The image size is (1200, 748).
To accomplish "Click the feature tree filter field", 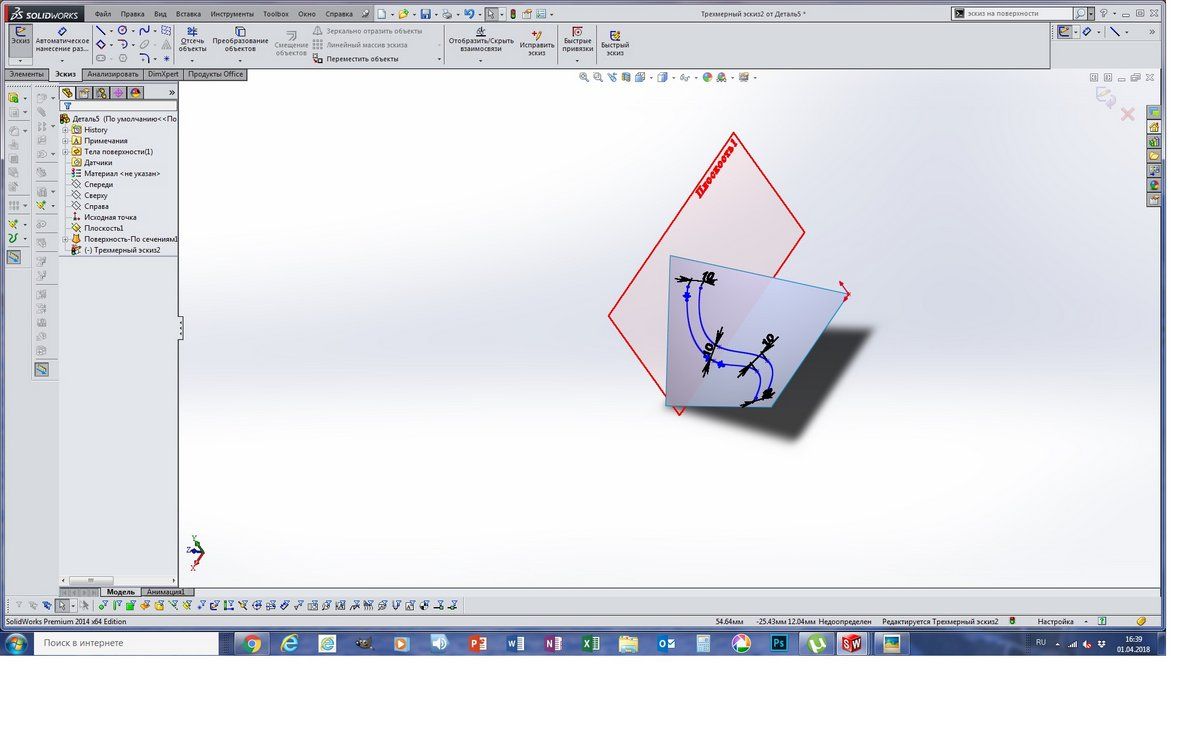I will [119, 105].
